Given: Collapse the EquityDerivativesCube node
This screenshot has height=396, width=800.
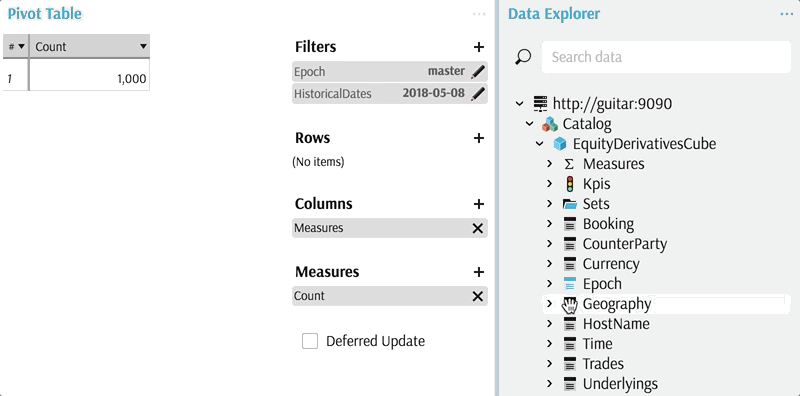Looking at the screenshot, I should coord(539,144).
